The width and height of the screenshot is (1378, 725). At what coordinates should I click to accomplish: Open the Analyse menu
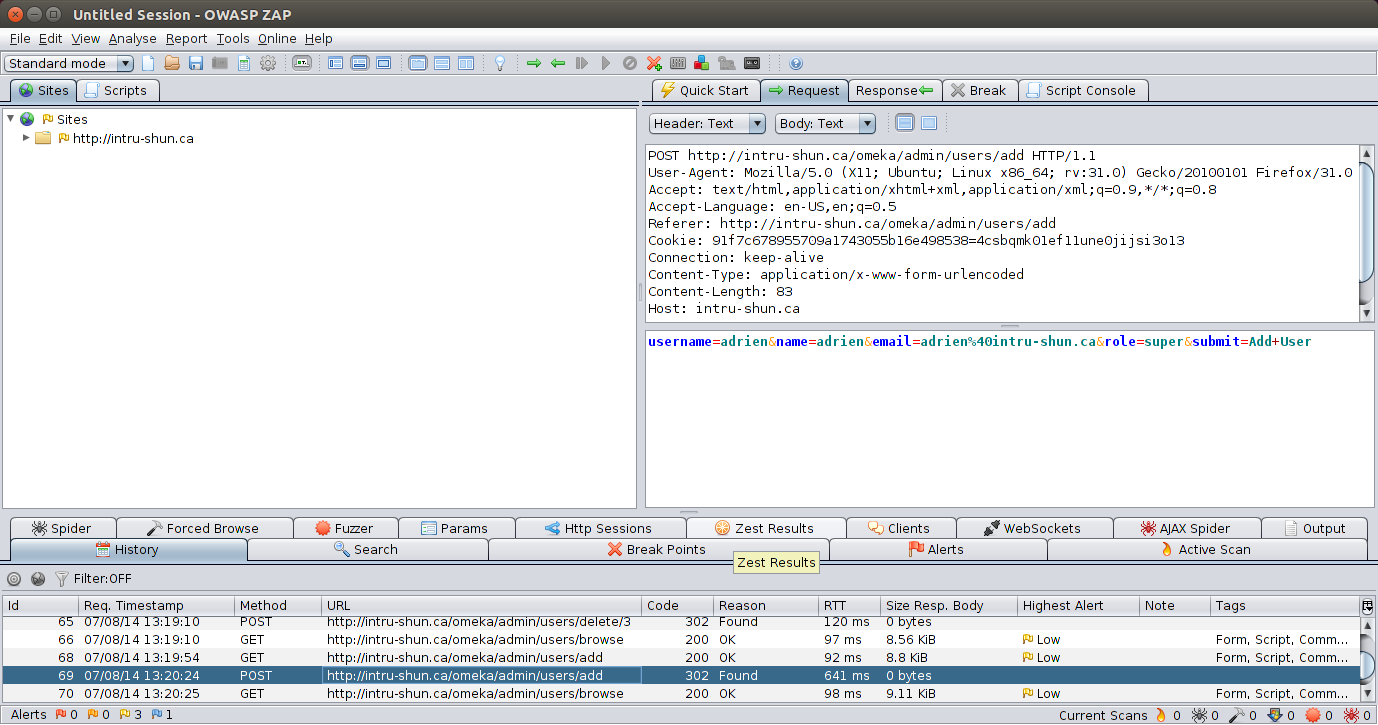click(x=133, y=38)
